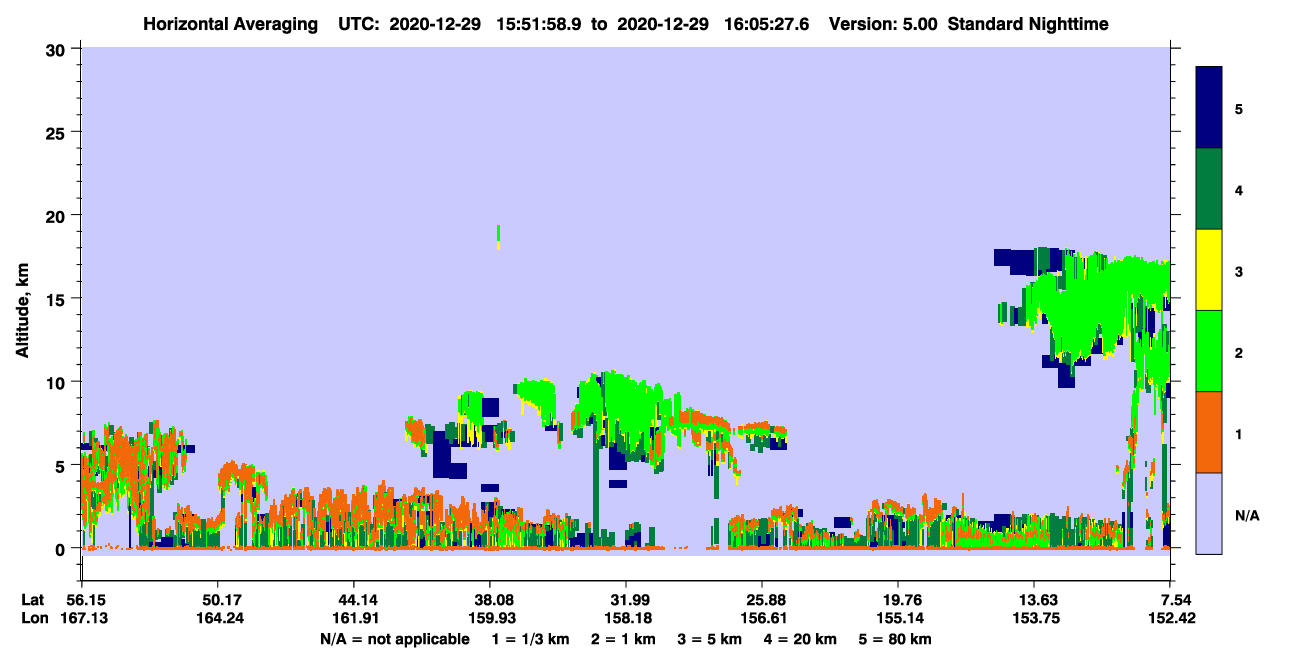Click the colorbar label '2'
This screenshot has width=1300, height=667.
point(1239,352)
